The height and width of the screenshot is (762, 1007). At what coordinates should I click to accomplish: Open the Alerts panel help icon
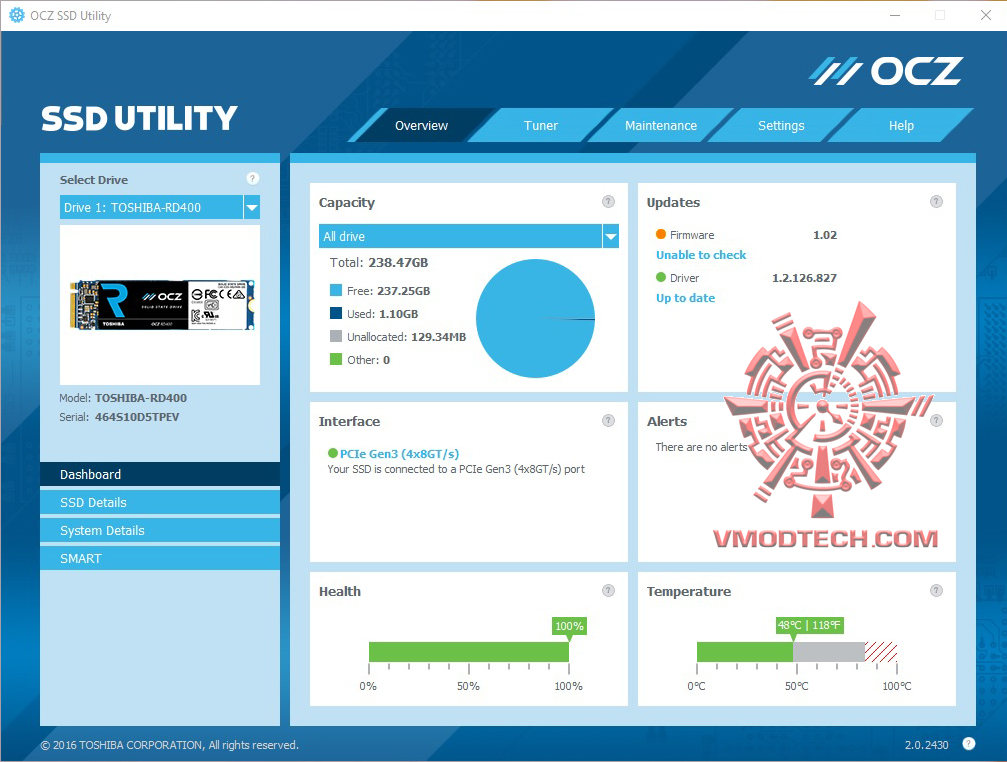click(x=937, y=420)
